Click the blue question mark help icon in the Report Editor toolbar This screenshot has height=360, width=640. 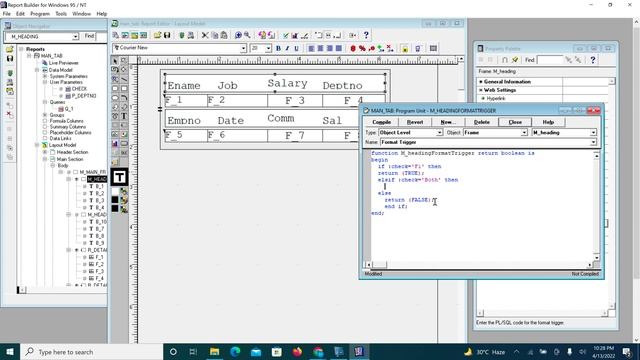(366, 36)
